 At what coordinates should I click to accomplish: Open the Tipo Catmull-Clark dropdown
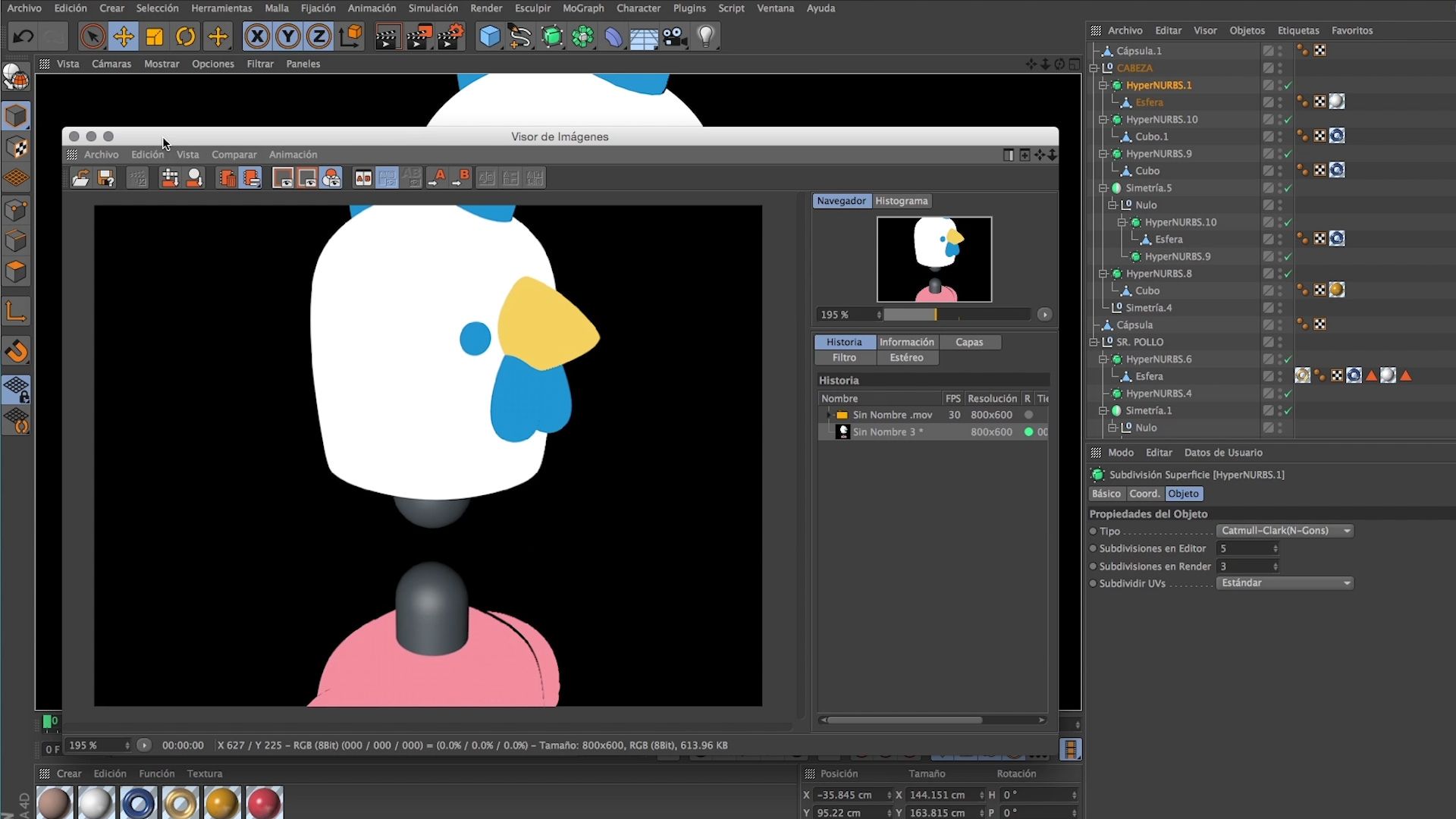tap(1285, 531)
